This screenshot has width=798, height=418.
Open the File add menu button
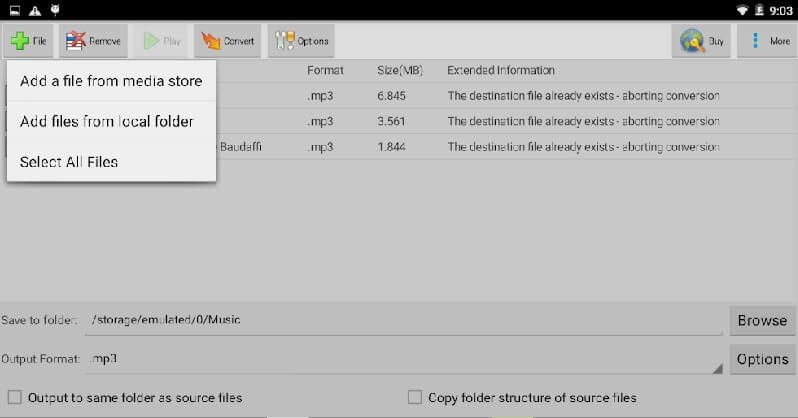(x=28, y=41)
